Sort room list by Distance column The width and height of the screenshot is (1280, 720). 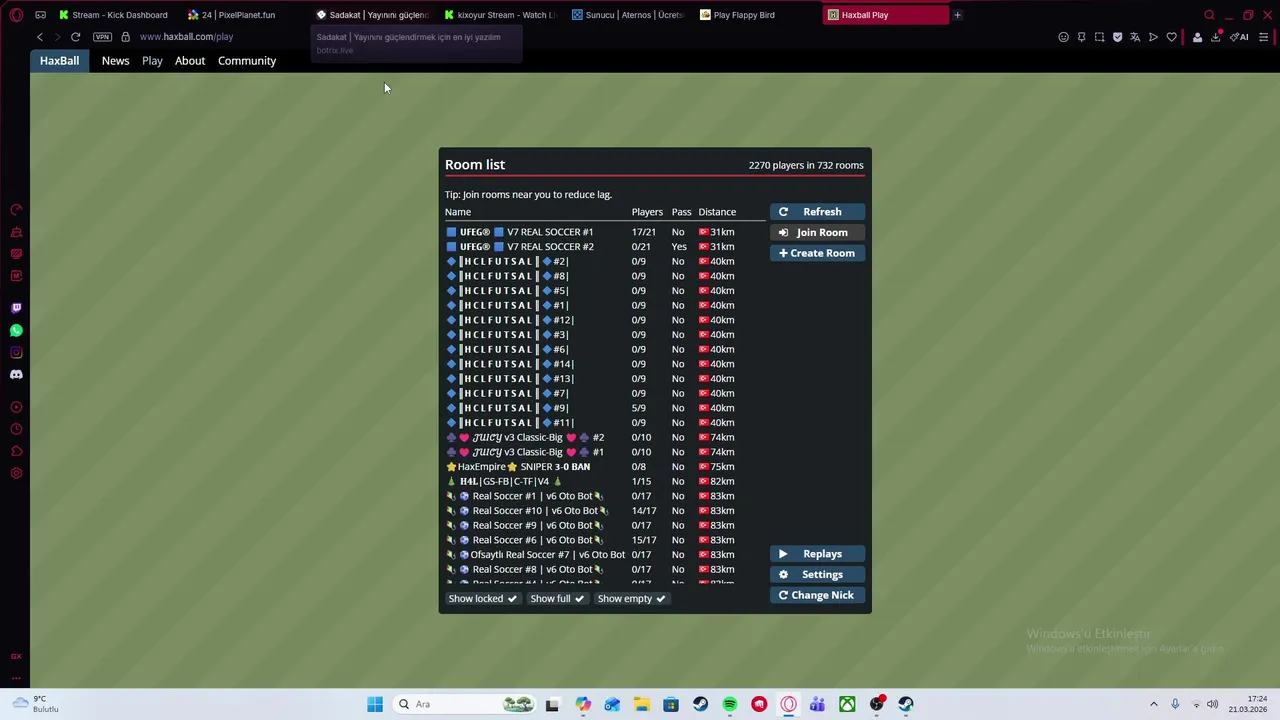click(717, 212)
